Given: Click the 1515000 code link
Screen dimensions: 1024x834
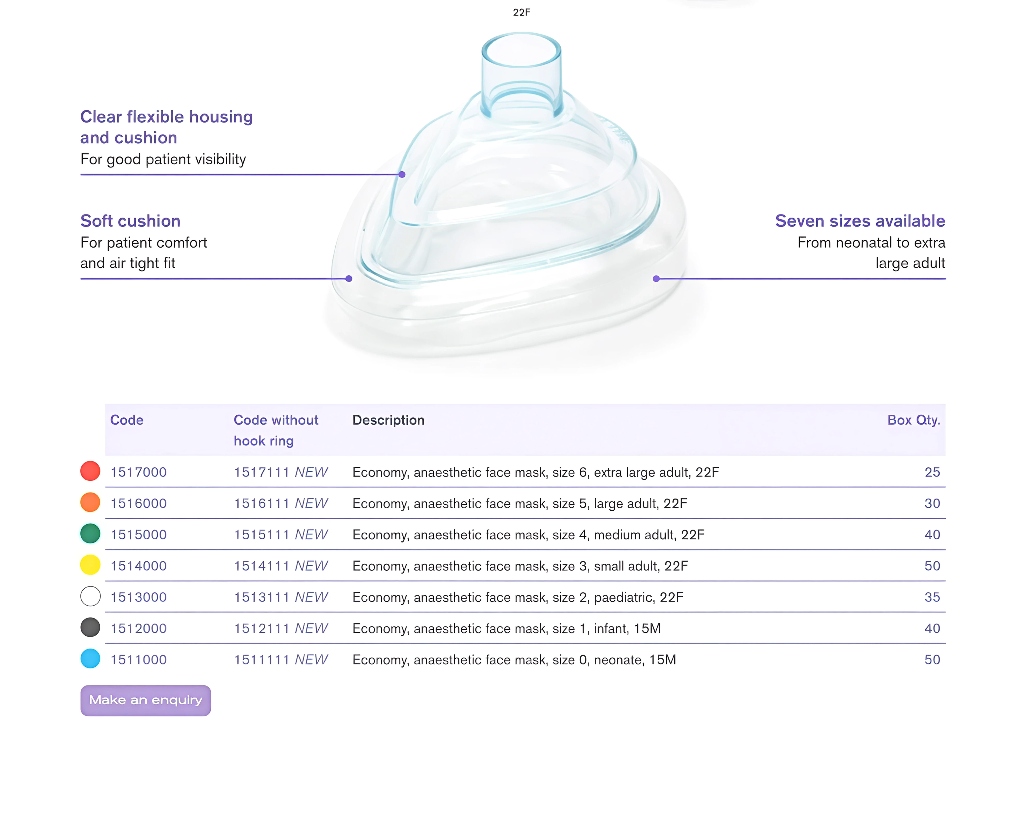Looking at the screenshot, I should coord(138,534).
